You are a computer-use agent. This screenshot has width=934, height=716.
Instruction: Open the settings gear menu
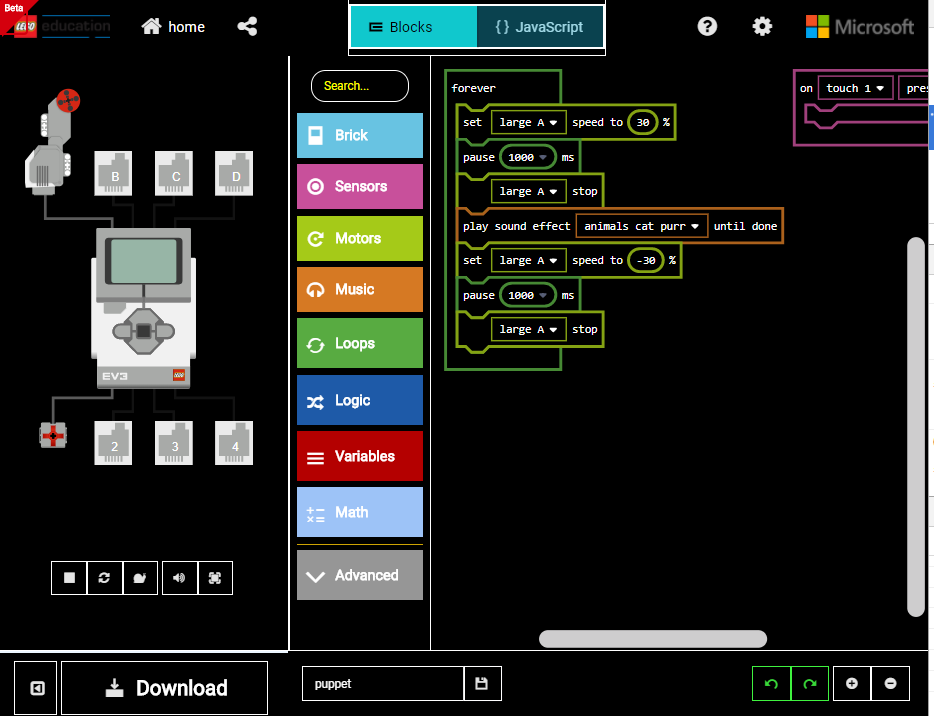(762, 26)
